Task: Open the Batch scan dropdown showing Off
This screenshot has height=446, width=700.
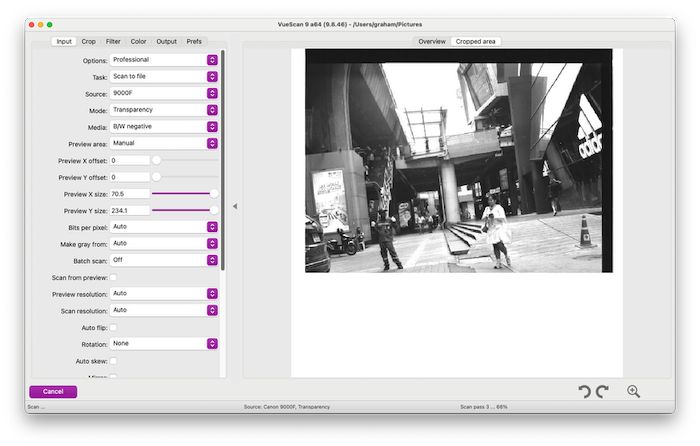Action: (x=164, y=260)
